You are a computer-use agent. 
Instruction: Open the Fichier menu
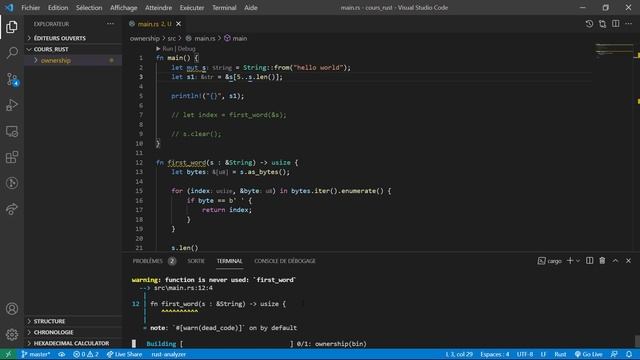[31, 7]
